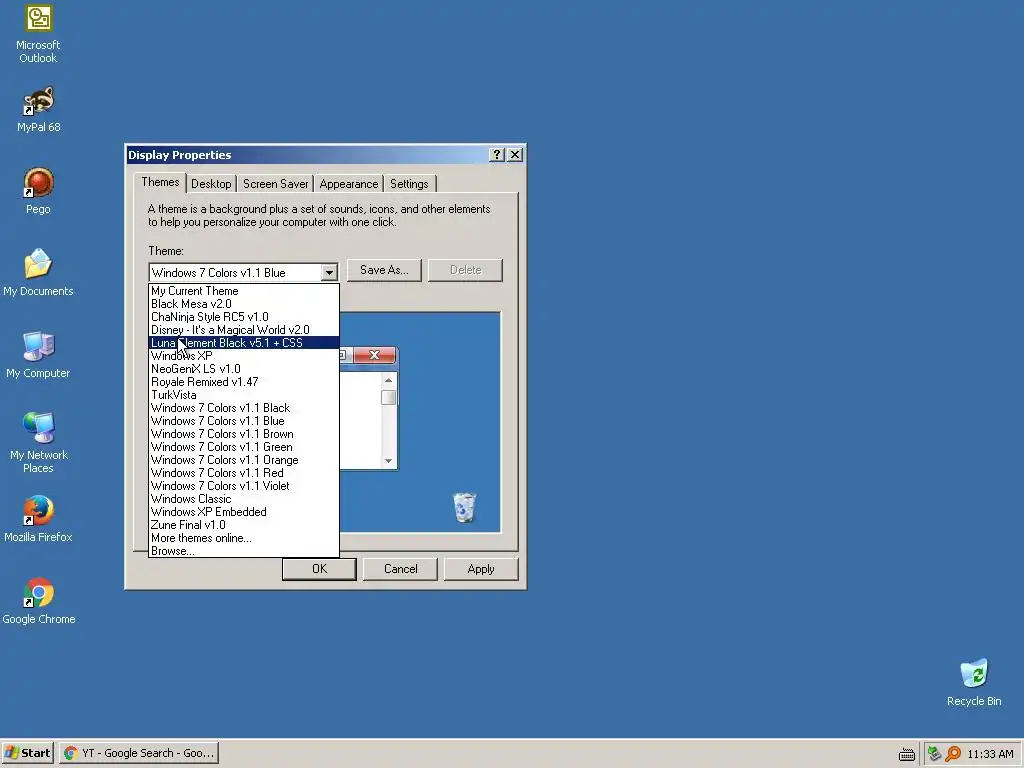Open the on-screen keyboard tray icon
This screenshot has height=768, width=1024.
(906, 754)
